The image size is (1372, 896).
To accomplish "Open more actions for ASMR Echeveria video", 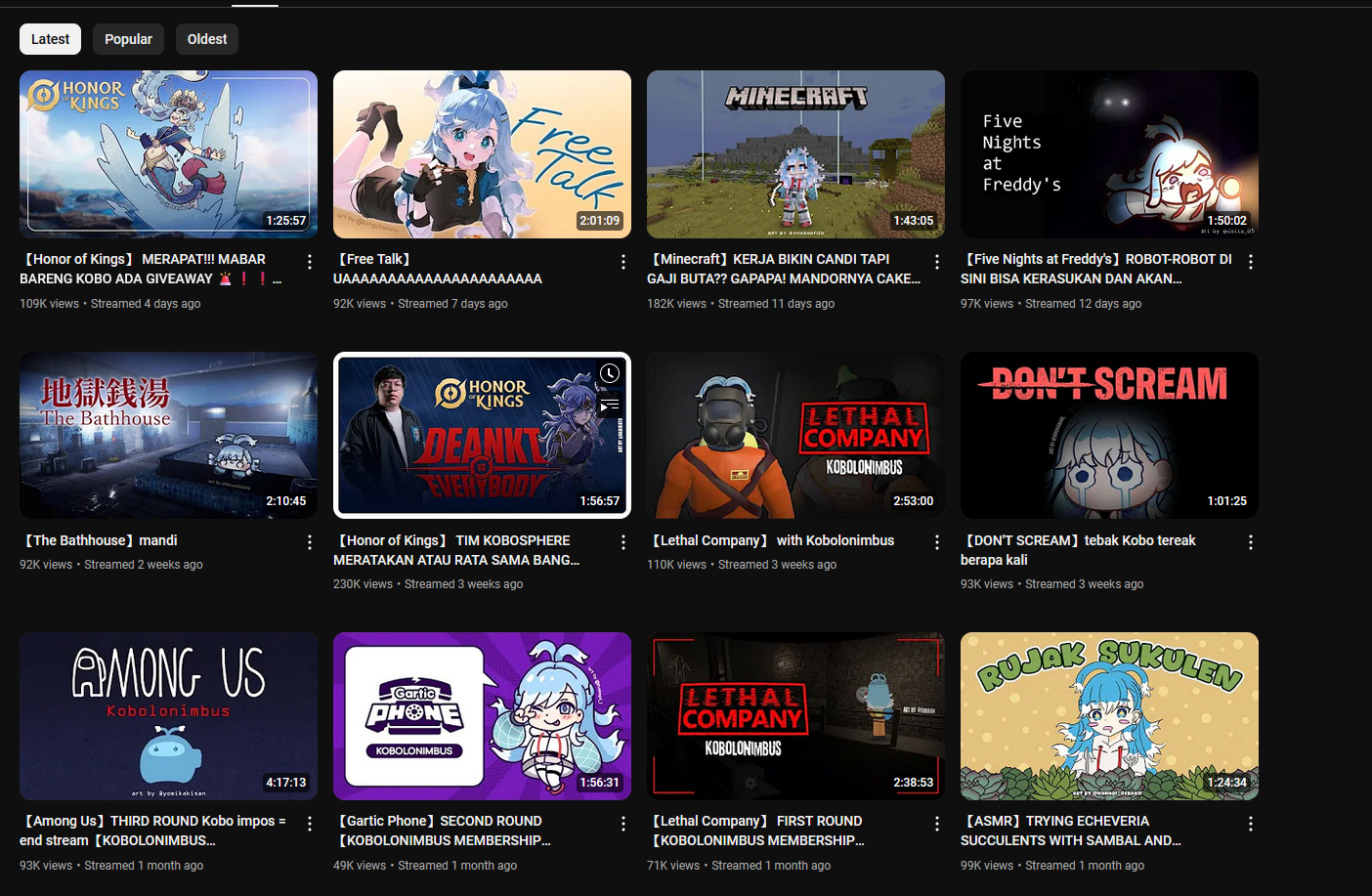I will (1251, 824).
